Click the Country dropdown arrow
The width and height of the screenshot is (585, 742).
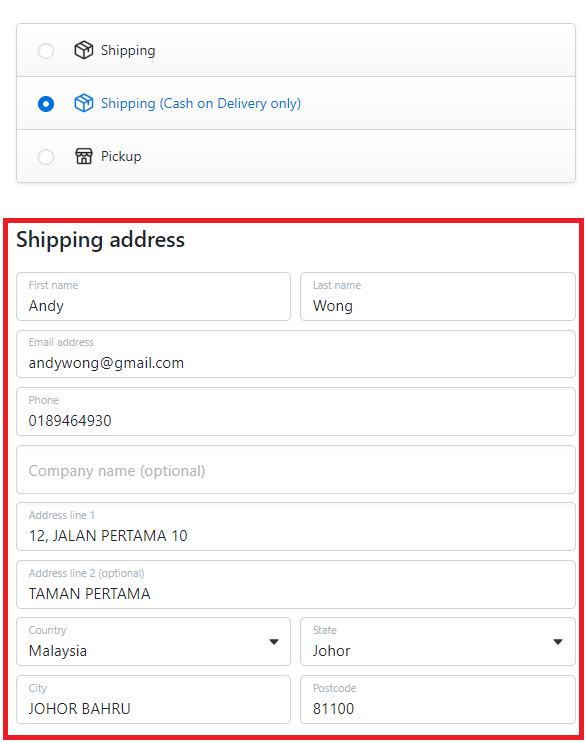point(274,642)
